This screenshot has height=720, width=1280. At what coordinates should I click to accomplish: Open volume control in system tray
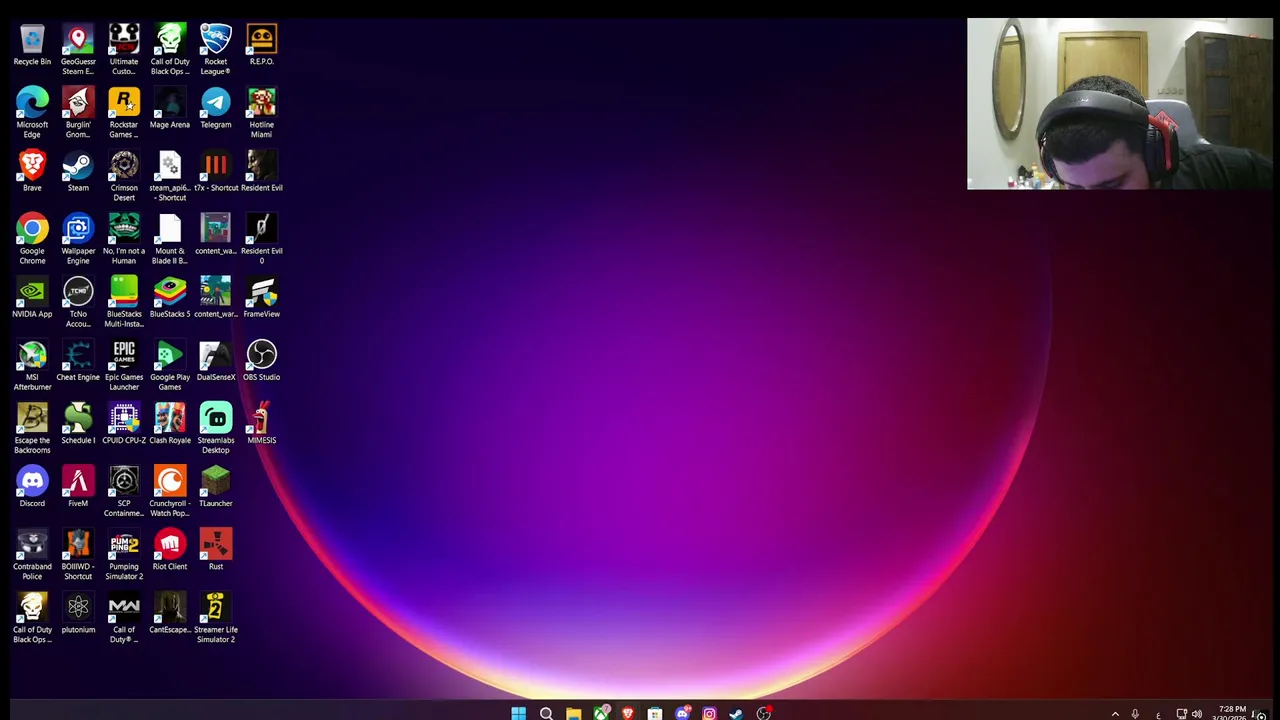tap(1197, 714)
